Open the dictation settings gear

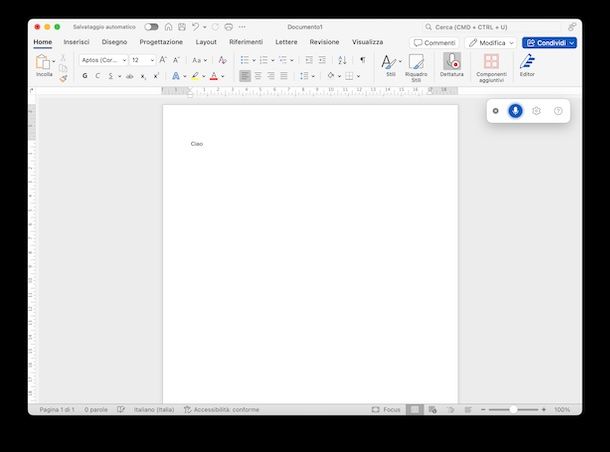coord(536,111)
